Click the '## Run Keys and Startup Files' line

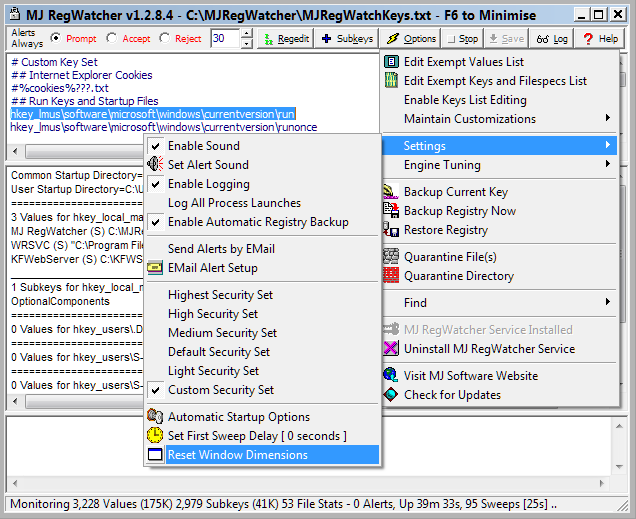84,101
